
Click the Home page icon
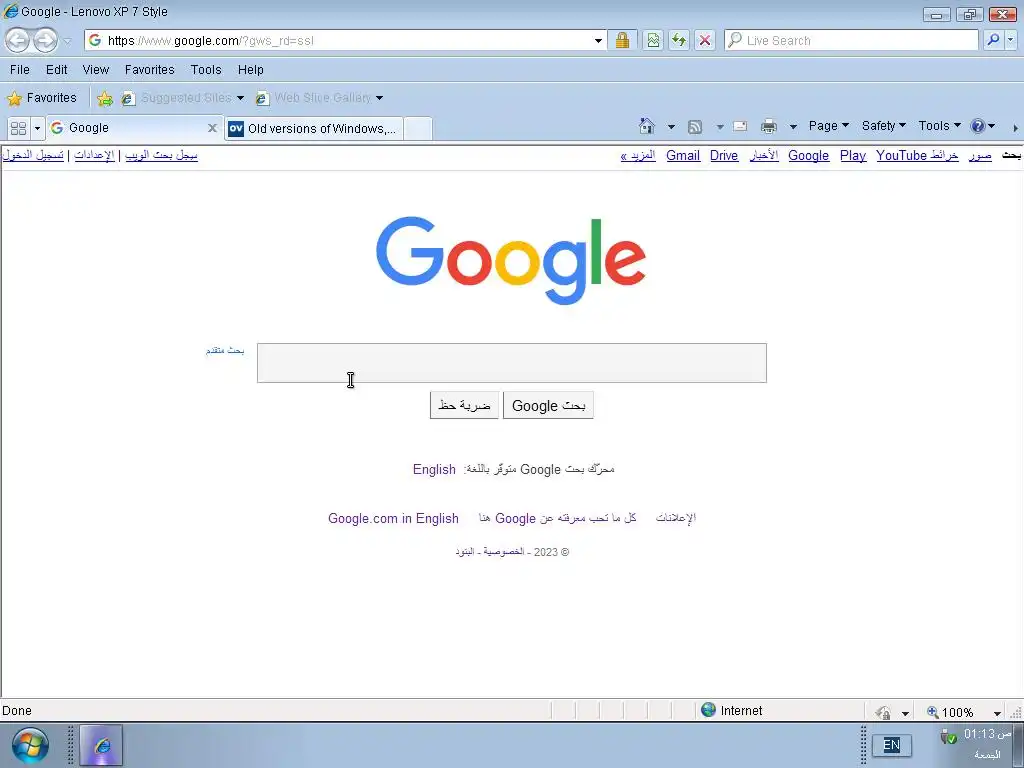click(647, 125)
